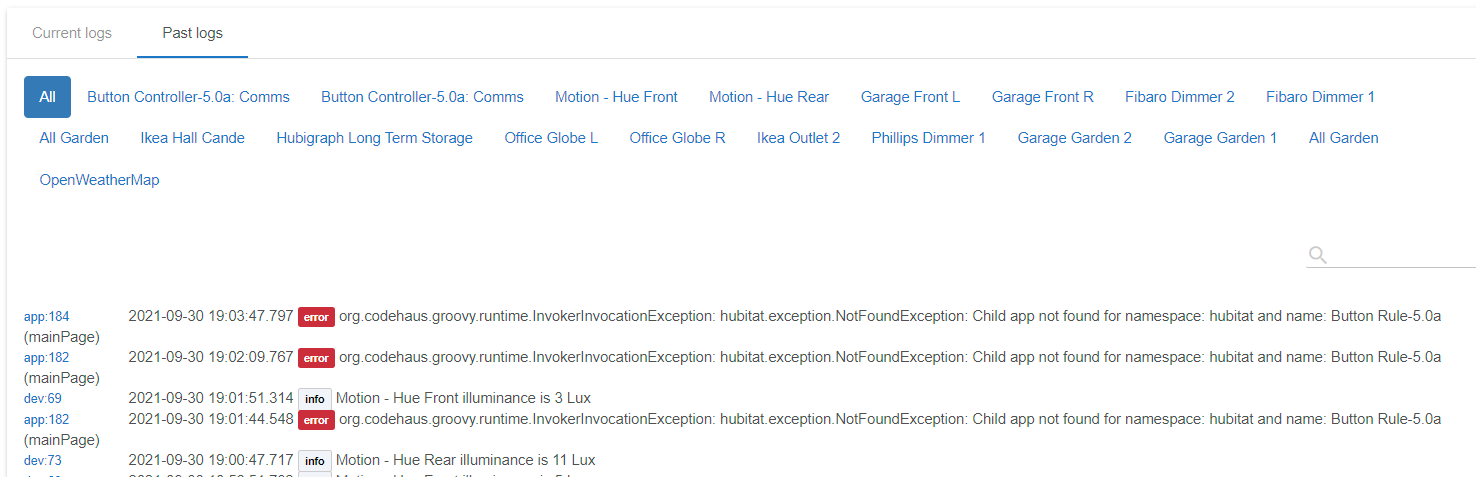The height and width of the screenshot is (477, 1476).
Task: Filter logs by Phillips Dimmer 1
Action: pos(928,138)
